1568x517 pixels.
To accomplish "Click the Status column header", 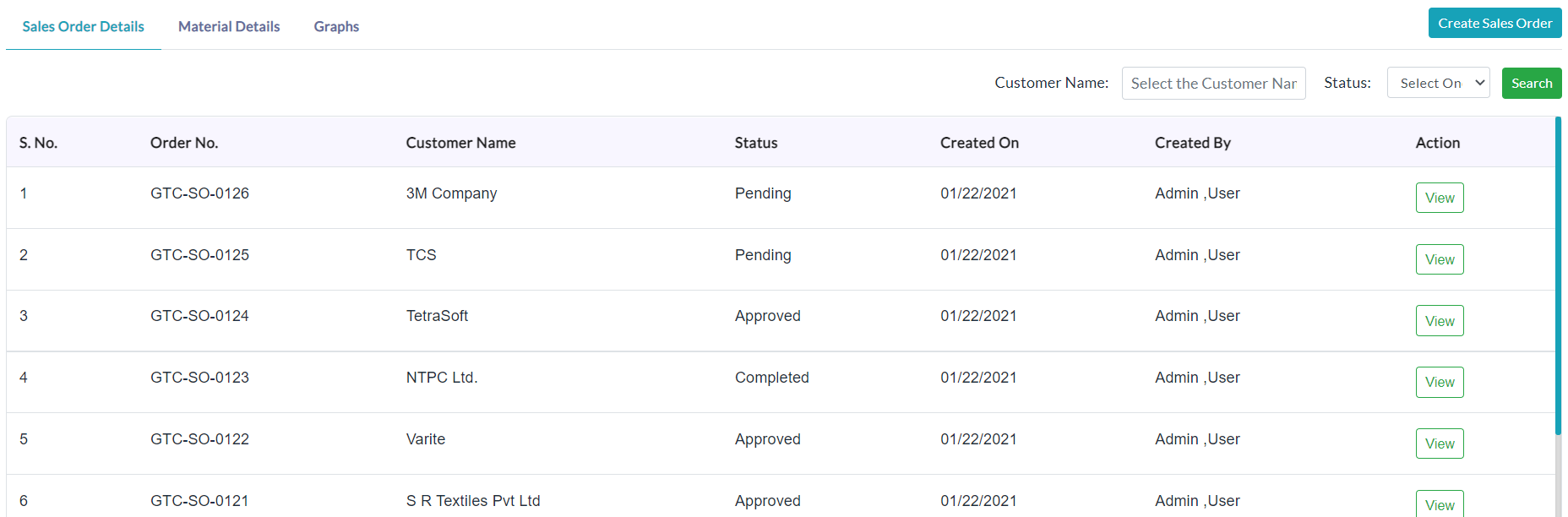I will coord(756,143).
